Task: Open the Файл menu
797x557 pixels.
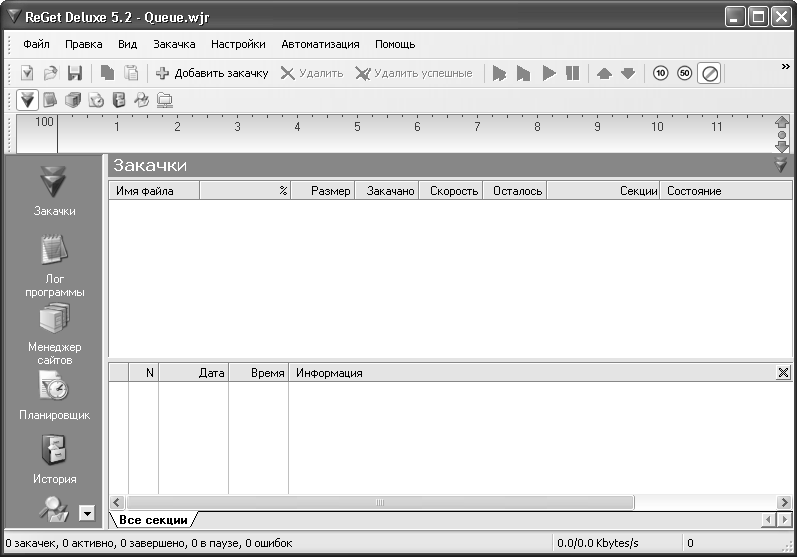Action: click(x=36, y=45)
